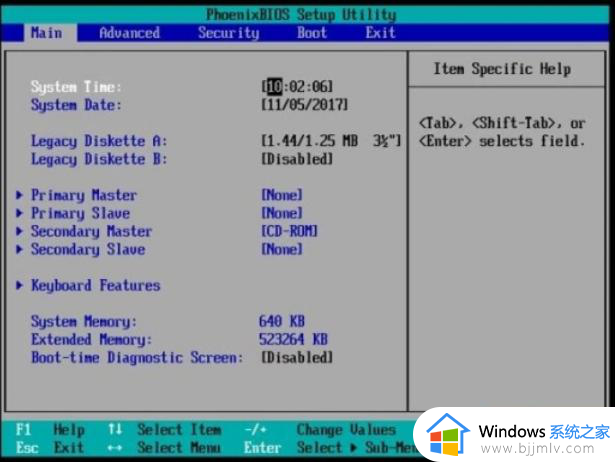The image size is (615, 462).
Task: Click the Primary Slave None value
Action: [x=282, y=213]
